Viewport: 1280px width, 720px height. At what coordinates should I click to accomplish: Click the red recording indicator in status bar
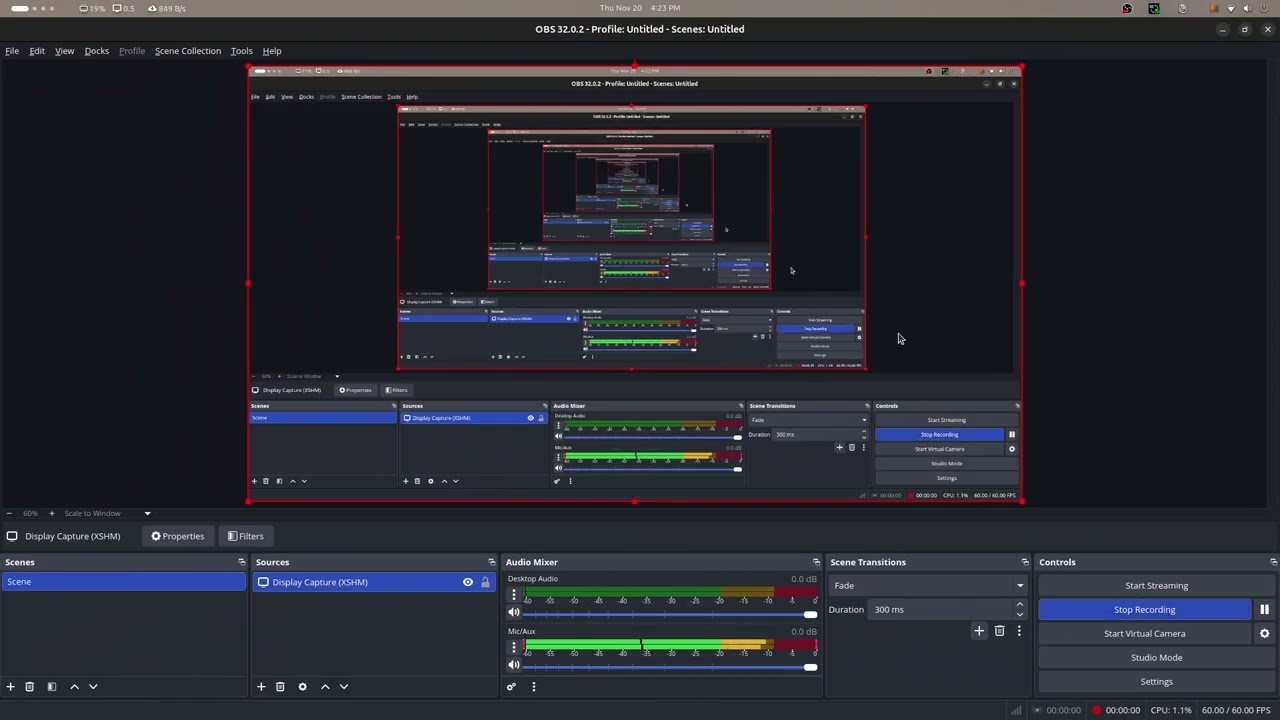1097,711
